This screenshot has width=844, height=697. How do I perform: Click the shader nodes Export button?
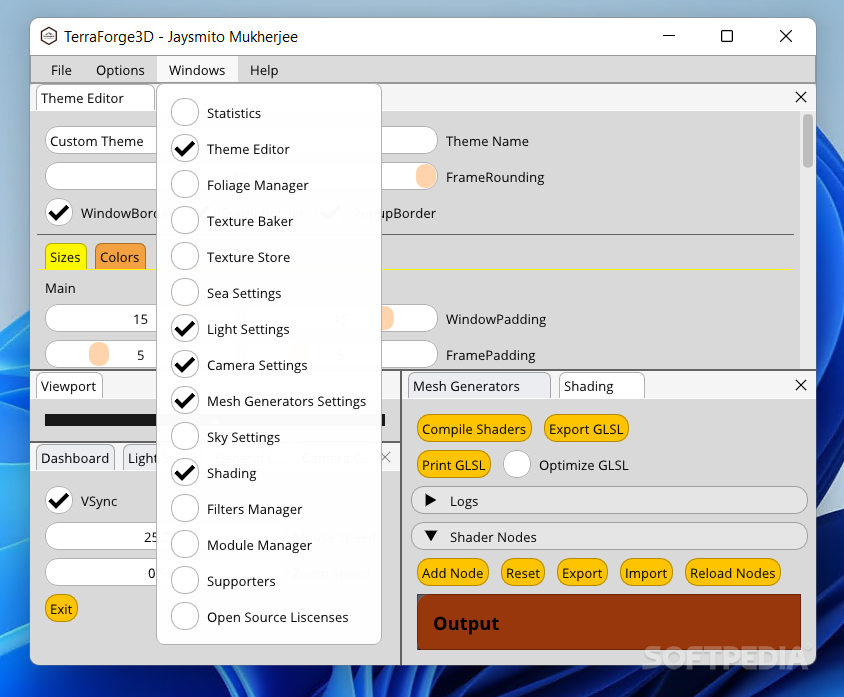pos(582,573)
